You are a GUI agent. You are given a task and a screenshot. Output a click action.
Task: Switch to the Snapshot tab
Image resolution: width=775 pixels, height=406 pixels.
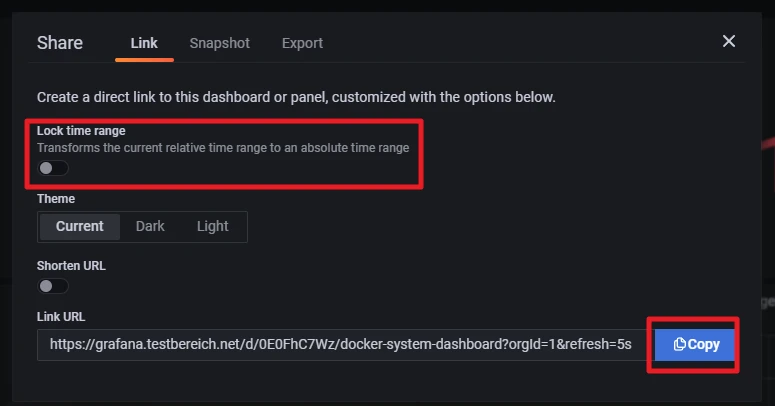pyautogui.click(x=220, y=43)
